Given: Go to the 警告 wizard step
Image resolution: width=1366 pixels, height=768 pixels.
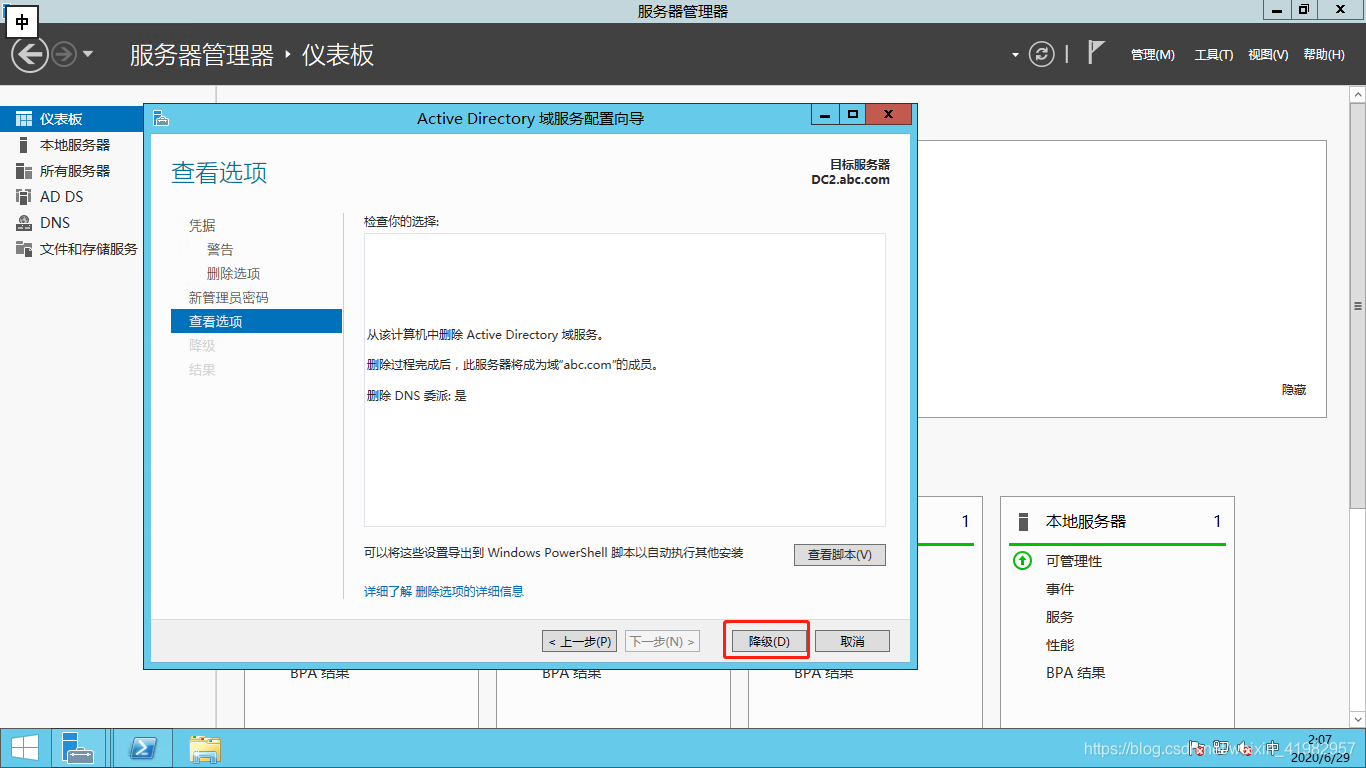Looking at the screenshot, I should [x=220, y=249].
